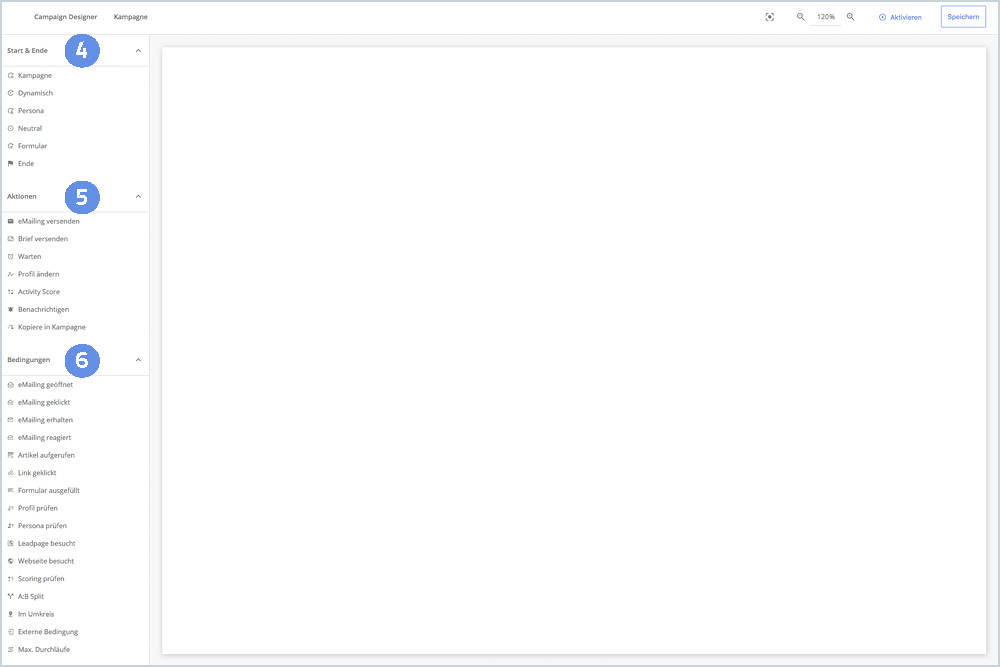Click the Warten clock icon
1000x667 pixels.
(10, 256)
